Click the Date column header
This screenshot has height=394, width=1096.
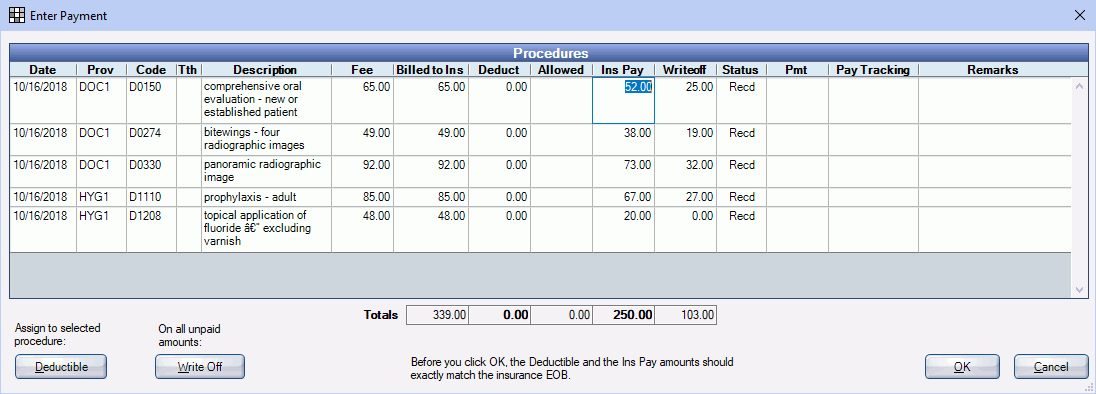coord(43,70)
